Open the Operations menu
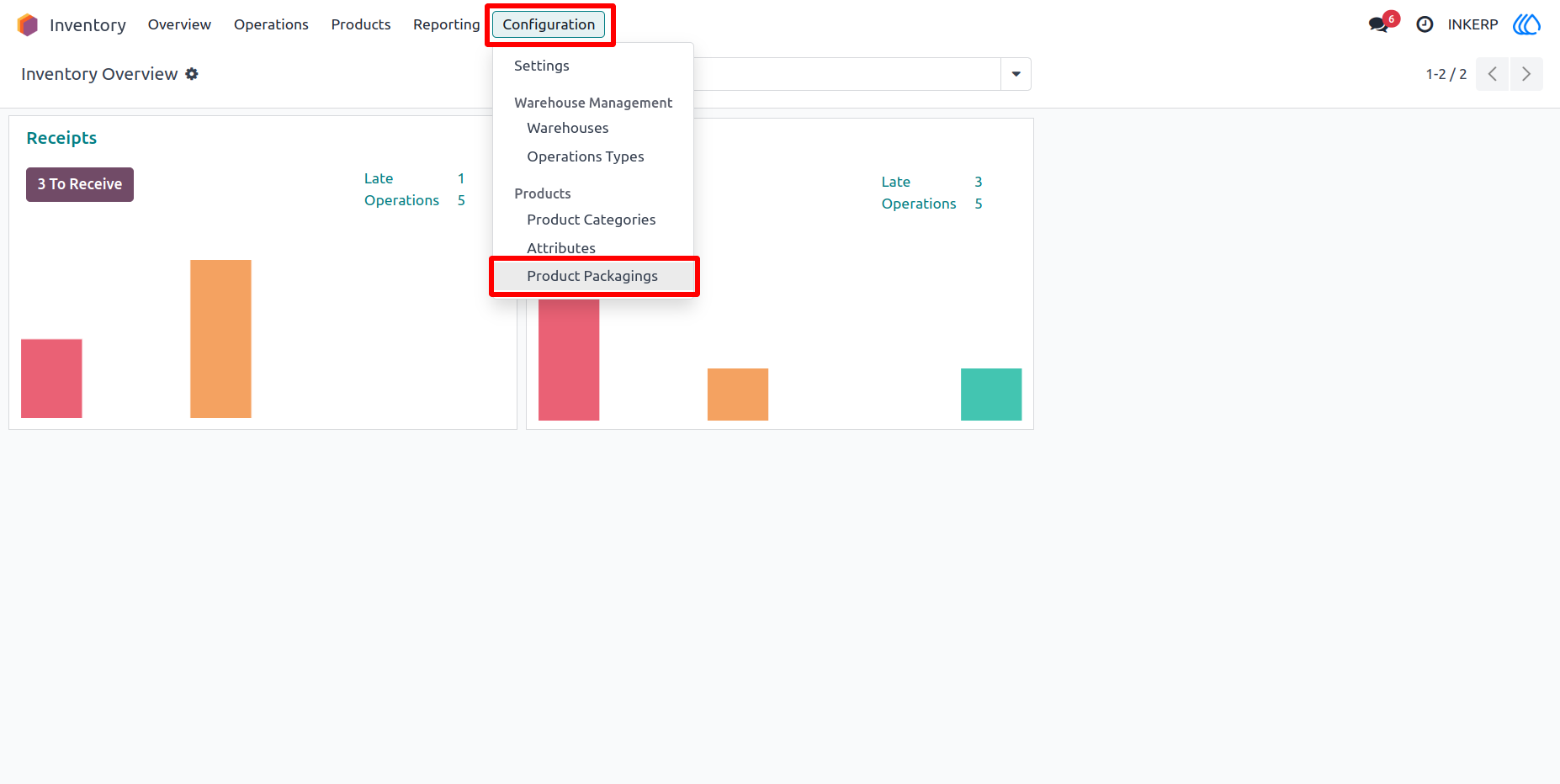The image size is (1560, 784). pyautogui.click(x=271, y=24)
